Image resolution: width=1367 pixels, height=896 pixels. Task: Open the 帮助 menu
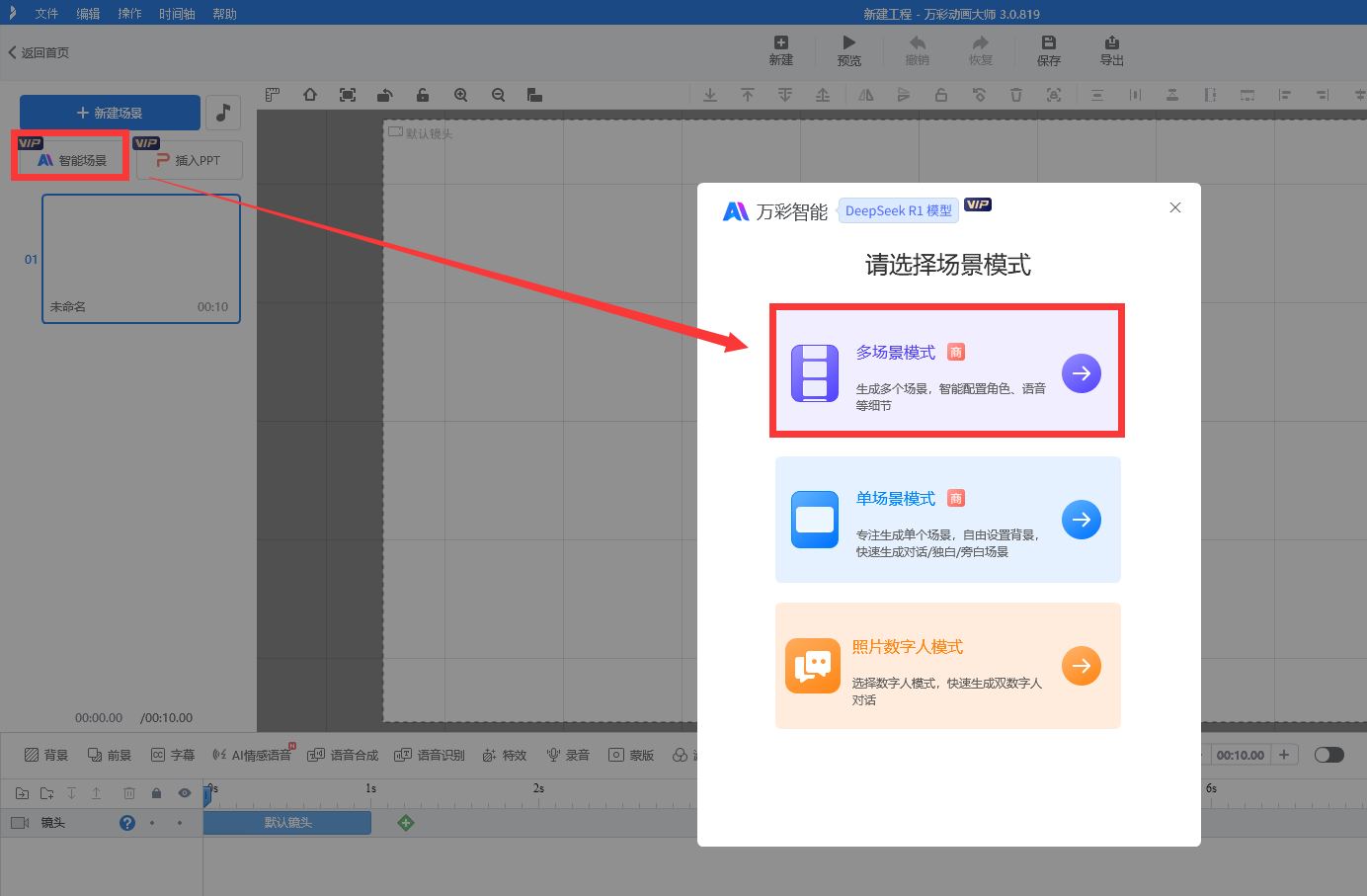pos(224,14)
